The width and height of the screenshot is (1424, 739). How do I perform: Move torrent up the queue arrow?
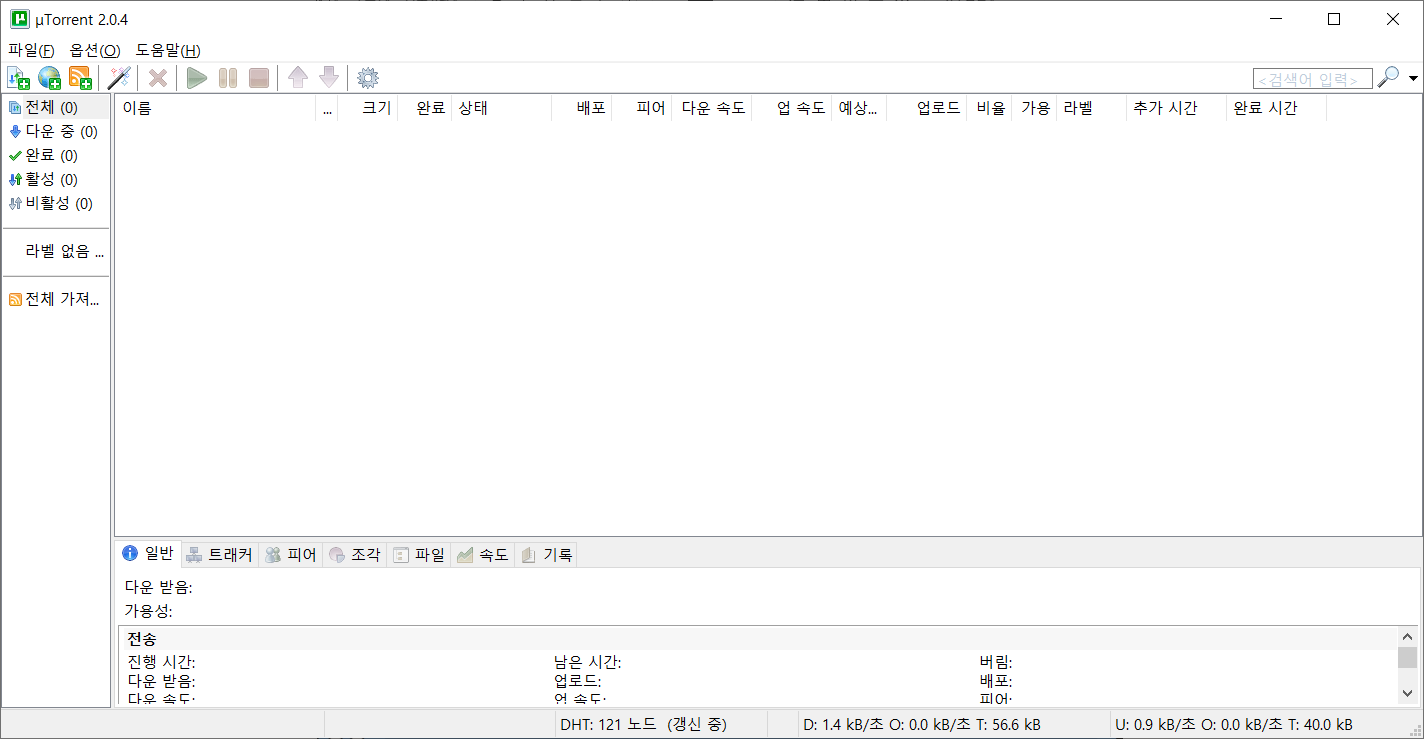(298, 78)
